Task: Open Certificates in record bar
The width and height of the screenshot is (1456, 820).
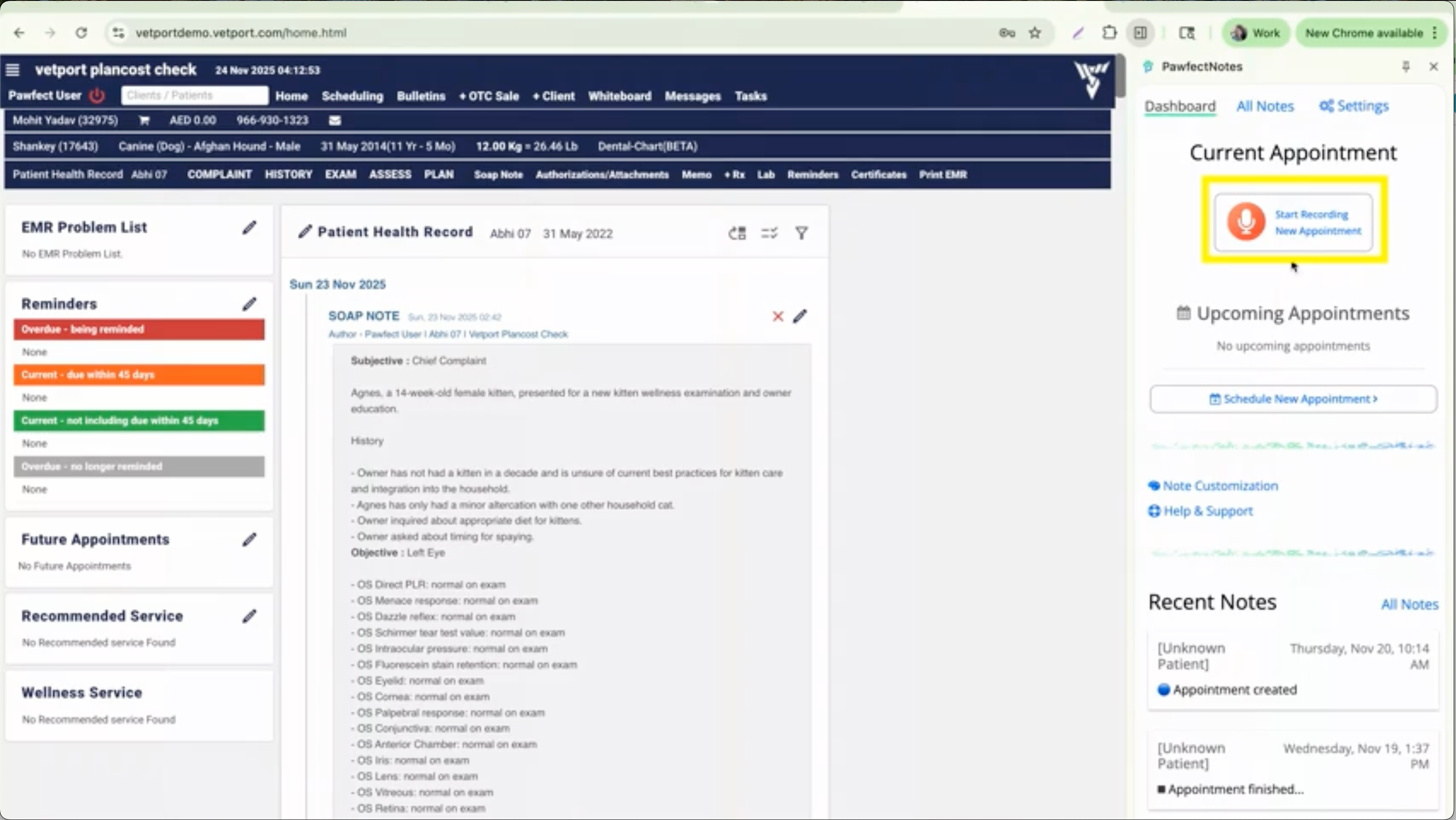Action: (878, 174)
